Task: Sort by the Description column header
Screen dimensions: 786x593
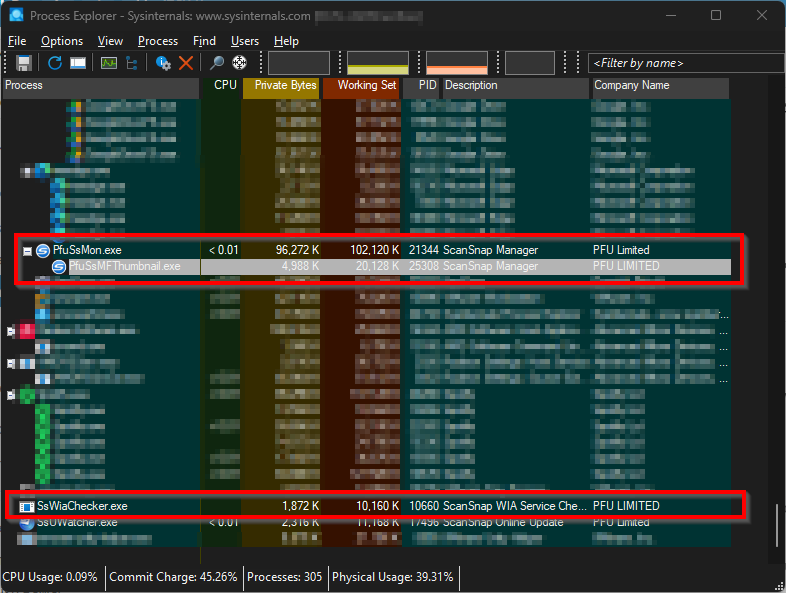Action: (515, 86)
